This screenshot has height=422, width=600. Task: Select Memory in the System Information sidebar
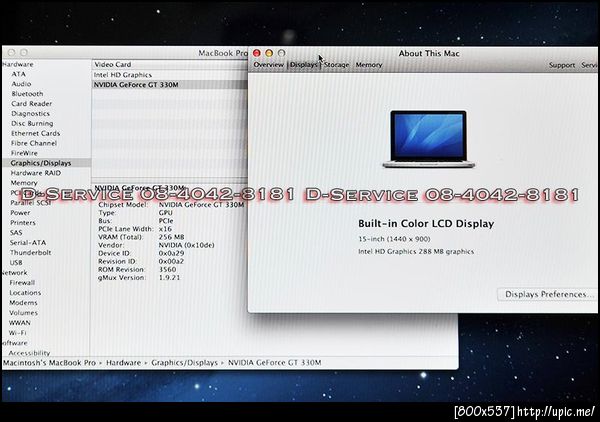[24, 183]
